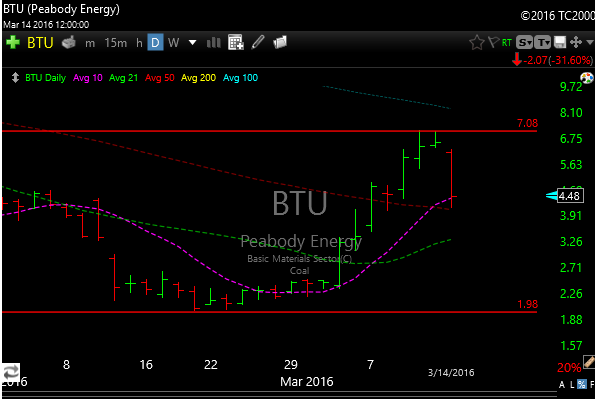Toggle the favorite star icon
The image size is (595, 399).
pyautogui.click(x=477, y=42)
